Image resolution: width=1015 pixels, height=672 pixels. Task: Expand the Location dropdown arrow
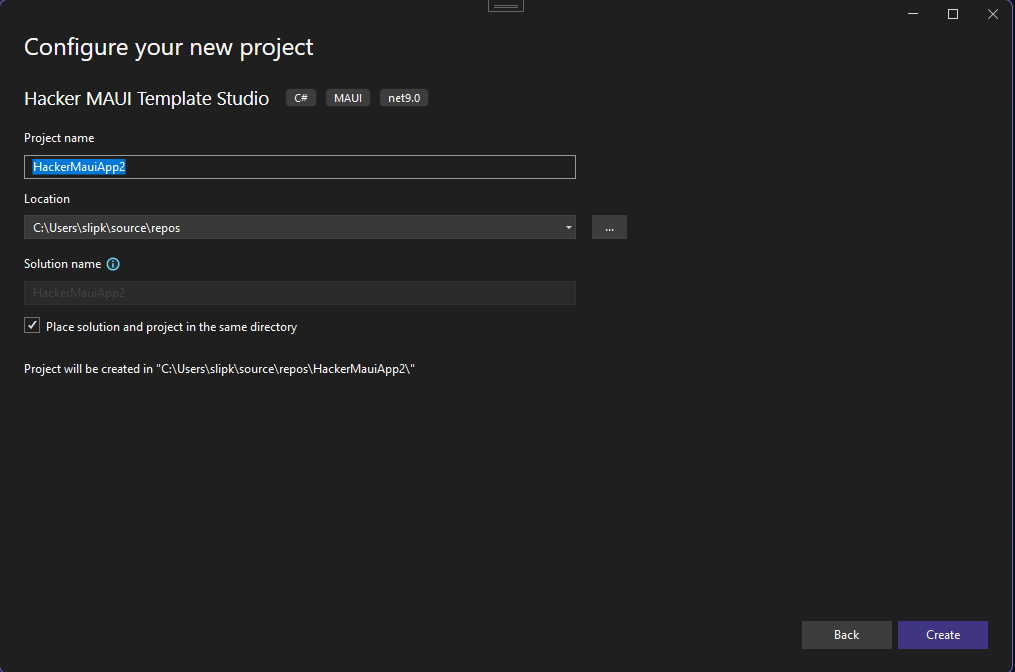[x=568, y=227]
